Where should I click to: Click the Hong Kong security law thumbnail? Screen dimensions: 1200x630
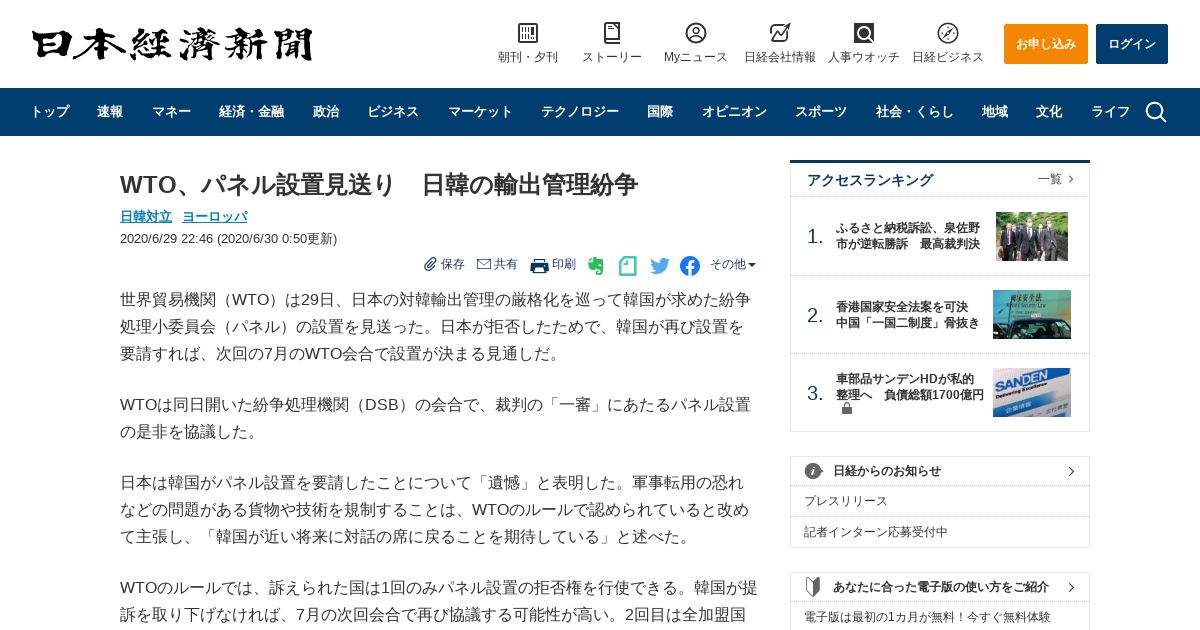pos(1032,315)
